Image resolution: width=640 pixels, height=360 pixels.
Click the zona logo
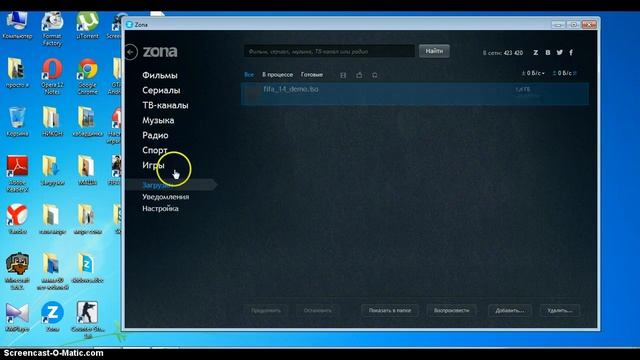(160, 52)
